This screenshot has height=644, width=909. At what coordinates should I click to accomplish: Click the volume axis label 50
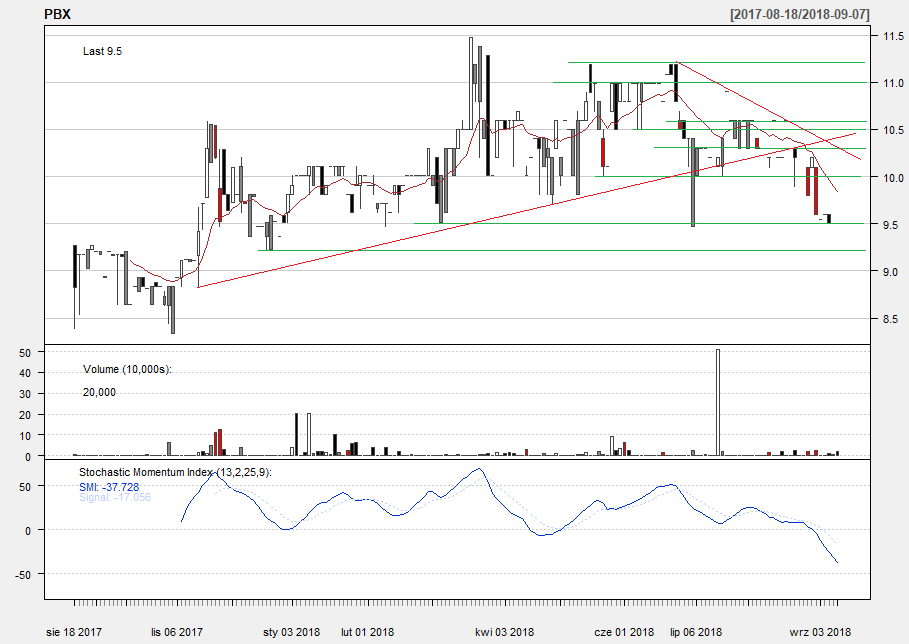coord(25,352)
